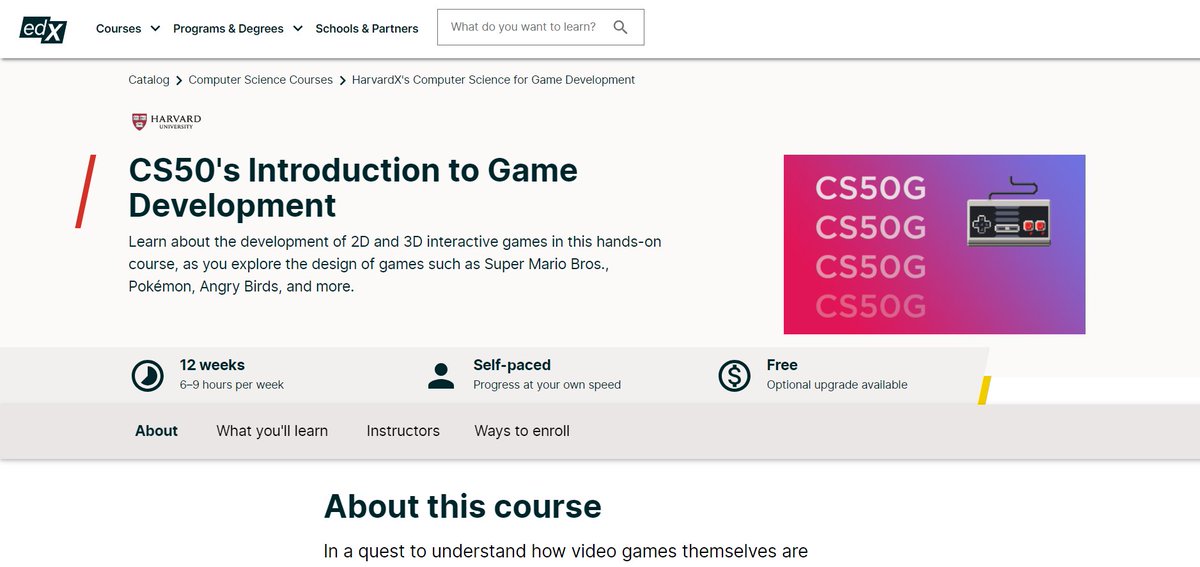The height and width of the screenshot is (567, 1200).
Task: Jump to Ways to enroll tab
Action: [x=522, y=431]
